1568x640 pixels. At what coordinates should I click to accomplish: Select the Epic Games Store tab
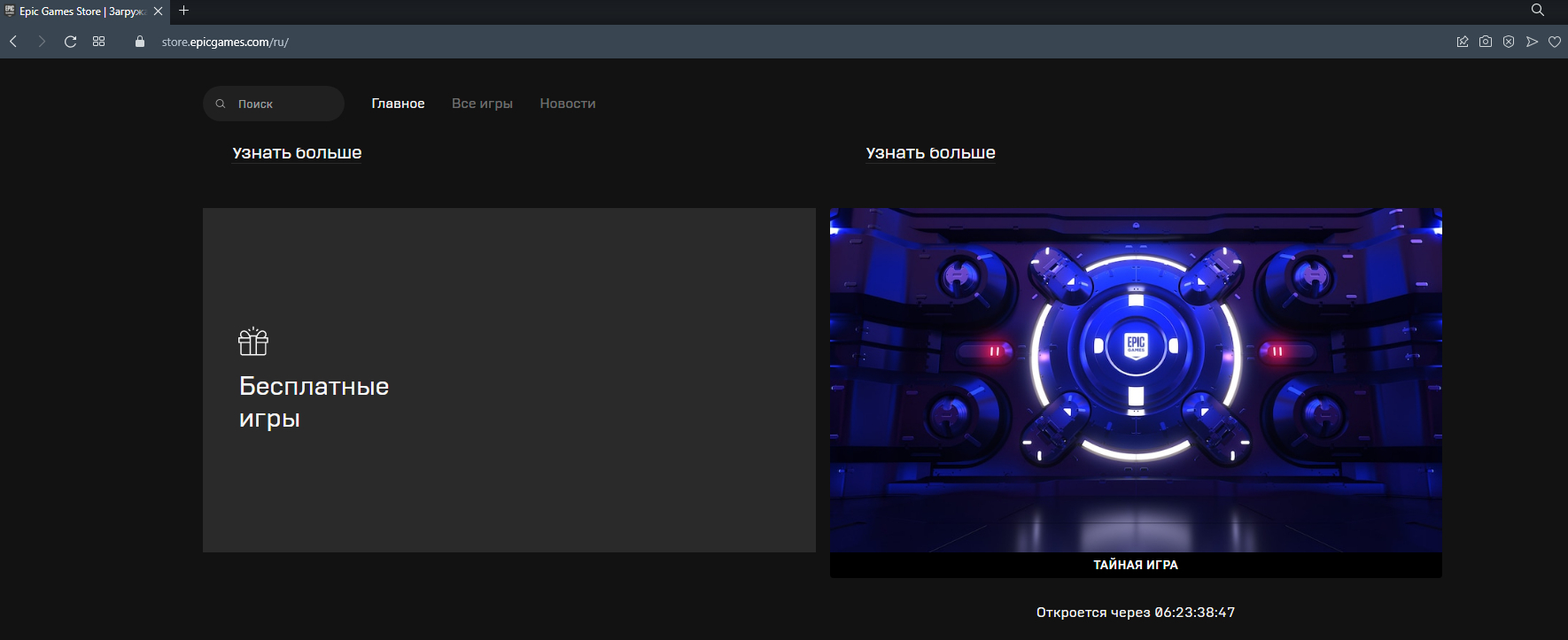point(84,12)
